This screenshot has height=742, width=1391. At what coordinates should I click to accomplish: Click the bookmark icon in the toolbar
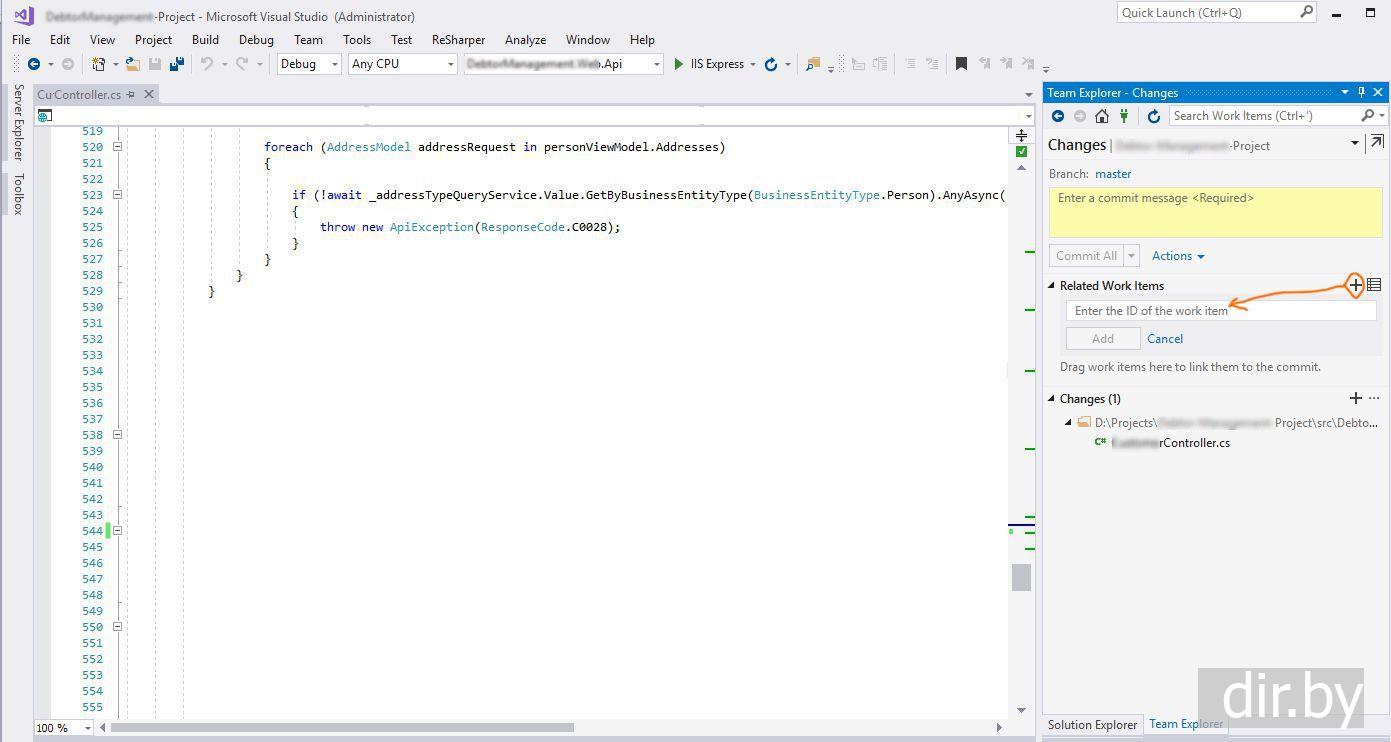click(961, 64)
